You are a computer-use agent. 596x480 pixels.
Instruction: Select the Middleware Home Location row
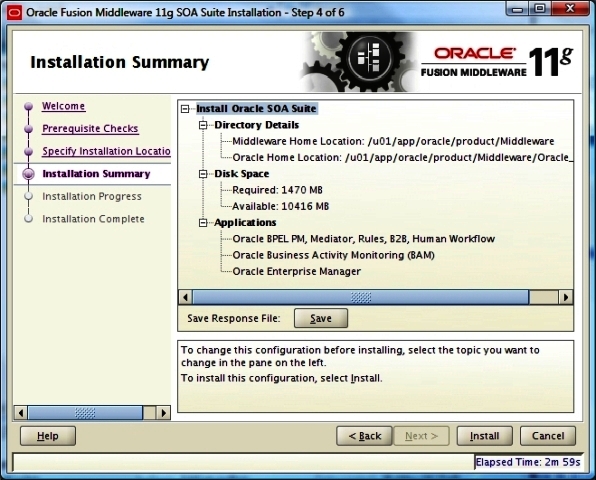pos(393,141)
